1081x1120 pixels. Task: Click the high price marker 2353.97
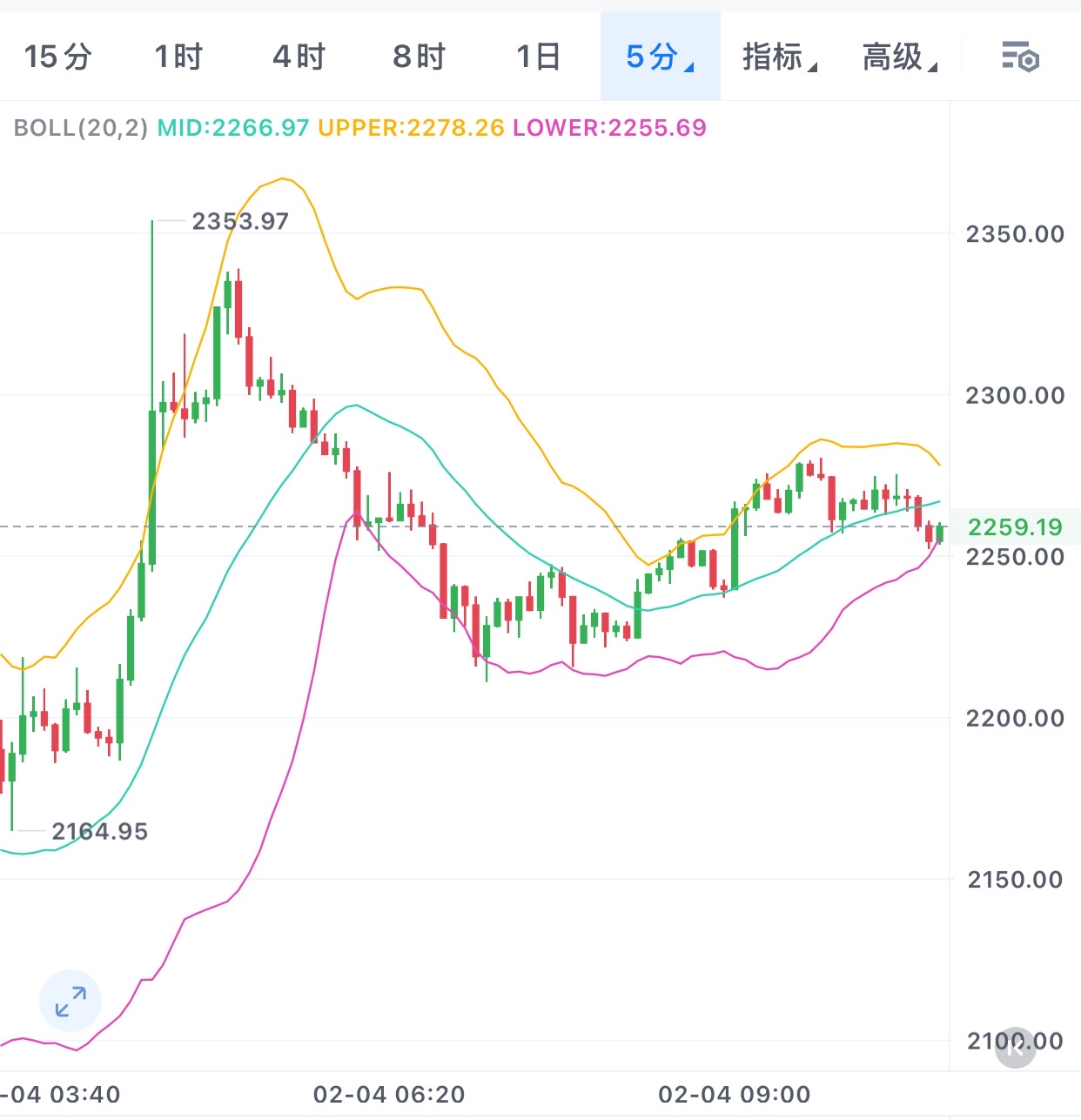point(241,222)
